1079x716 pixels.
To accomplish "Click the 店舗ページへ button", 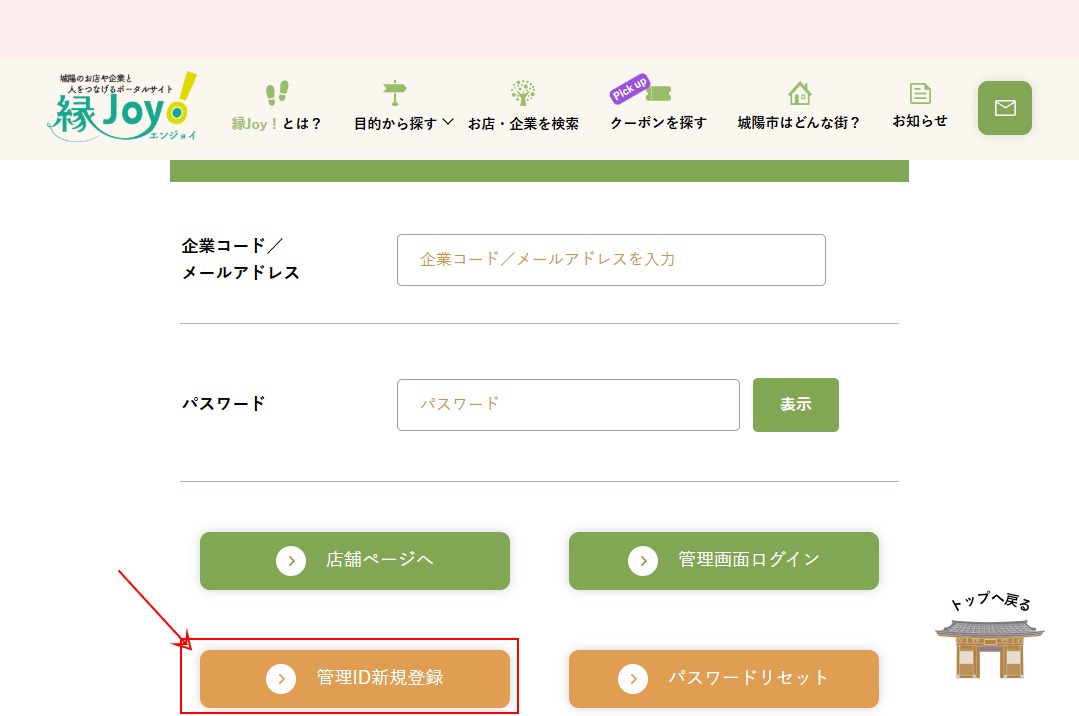I will pos(354,560).
